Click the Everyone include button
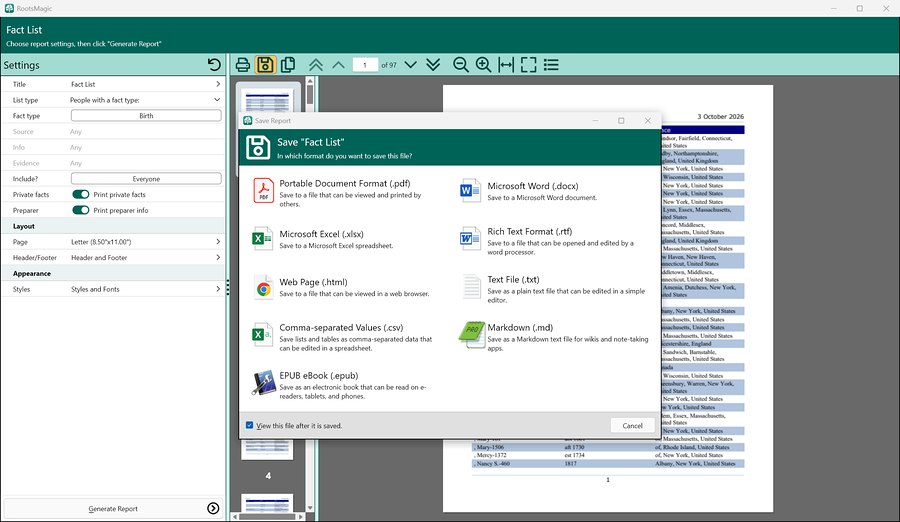The height and width of the screenshot is (522, 900). [146, 179]
